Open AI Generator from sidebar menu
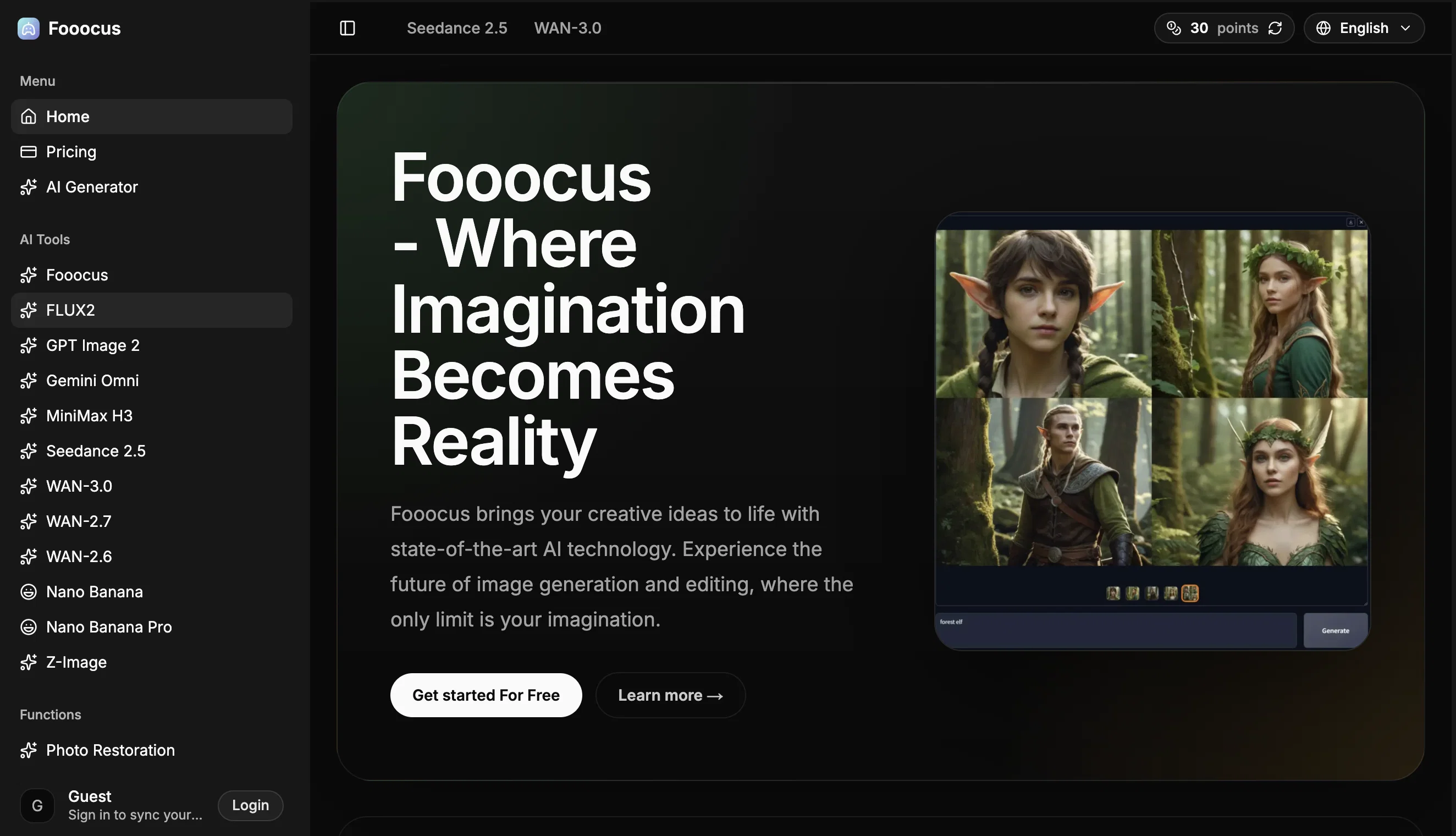Screen dimensions: 1456x836 click(x=152, y=187)
